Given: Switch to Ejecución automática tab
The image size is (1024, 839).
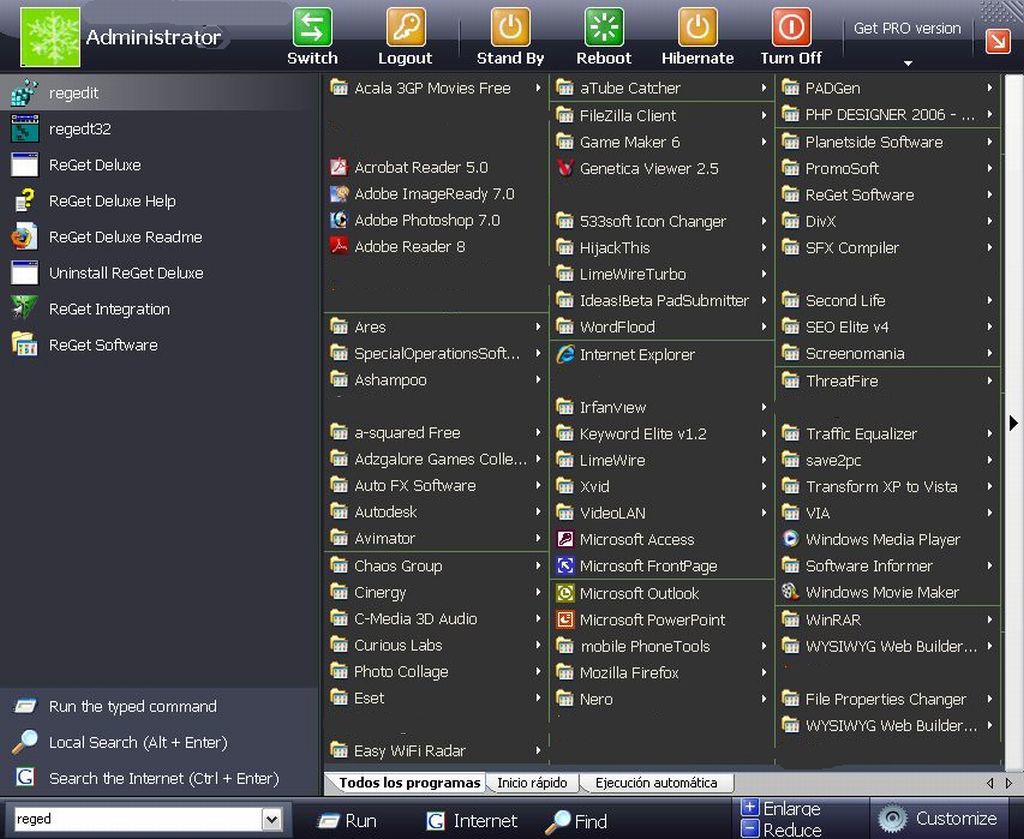Looking at the screenshot, I should pyautogui.click(x=656, y=783).
